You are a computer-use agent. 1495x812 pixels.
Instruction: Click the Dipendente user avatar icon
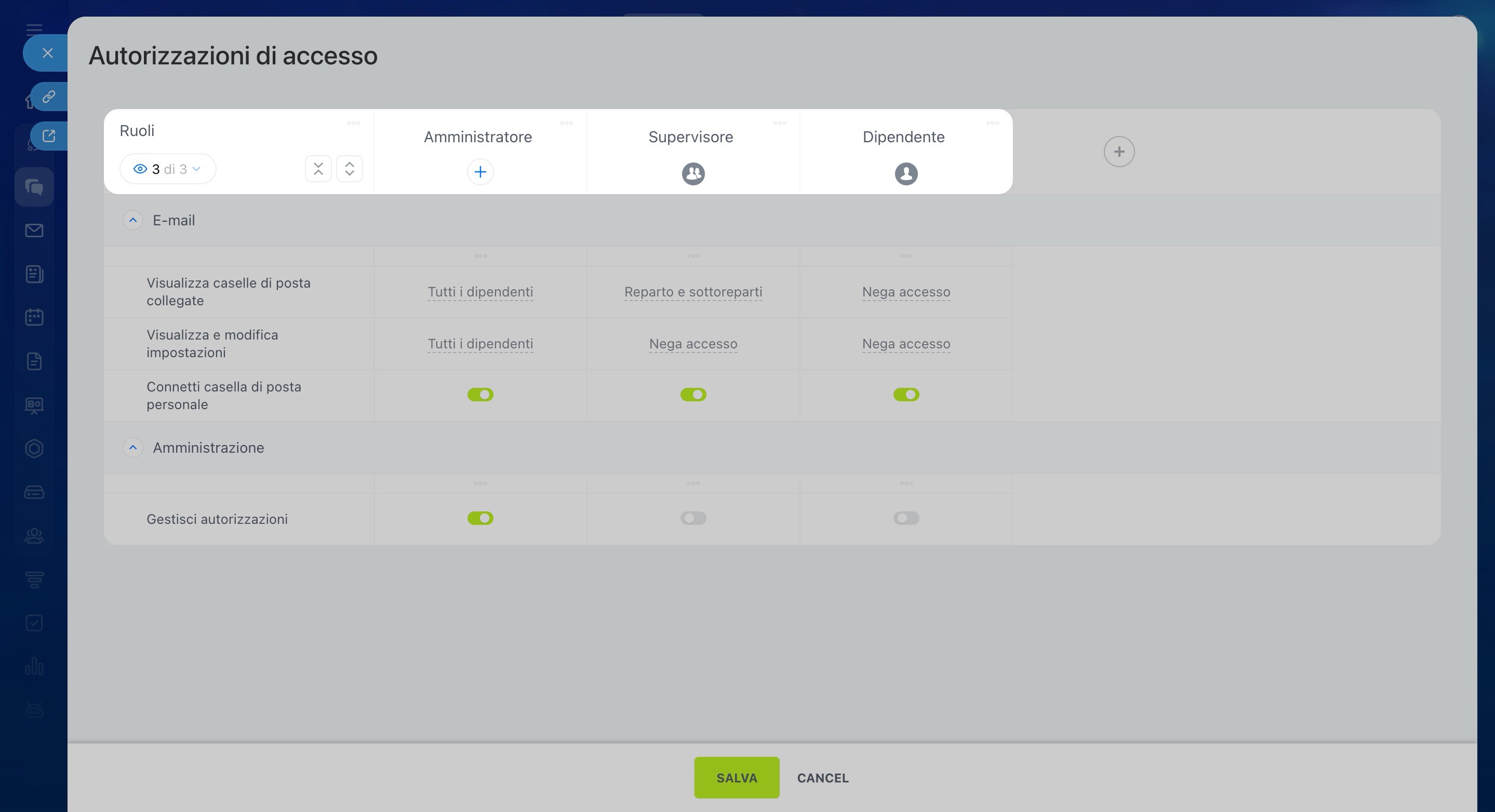[x=906, y=173]
